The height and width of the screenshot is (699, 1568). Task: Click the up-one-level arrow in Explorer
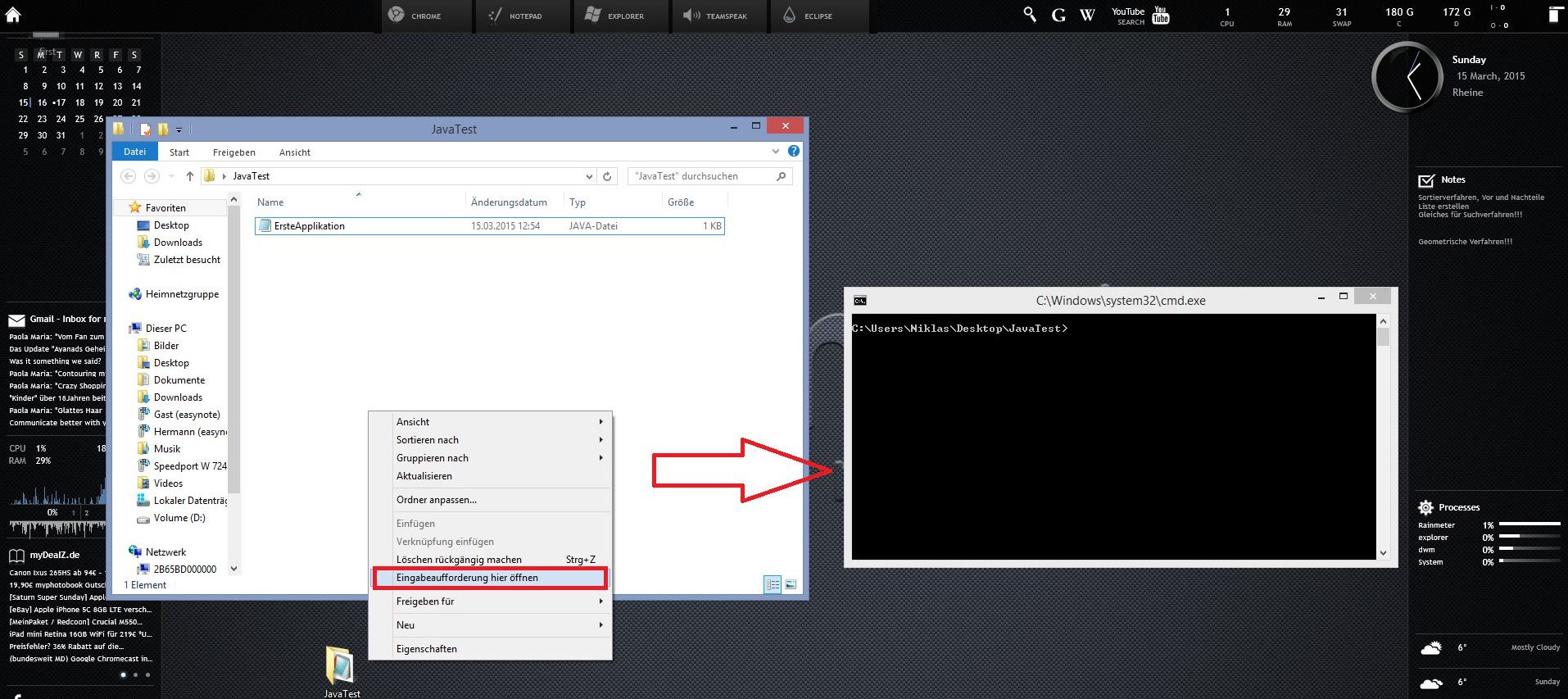point(190,176)
